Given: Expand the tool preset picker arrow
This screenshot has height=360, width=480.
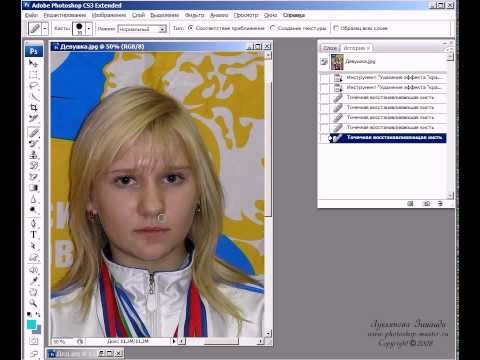Looking at the screenshot, I should point(45,29).
